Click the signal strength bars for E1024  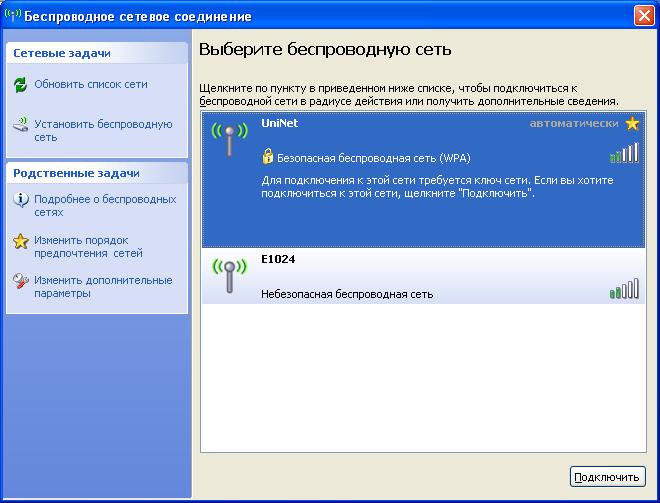[x=623, y=290]
